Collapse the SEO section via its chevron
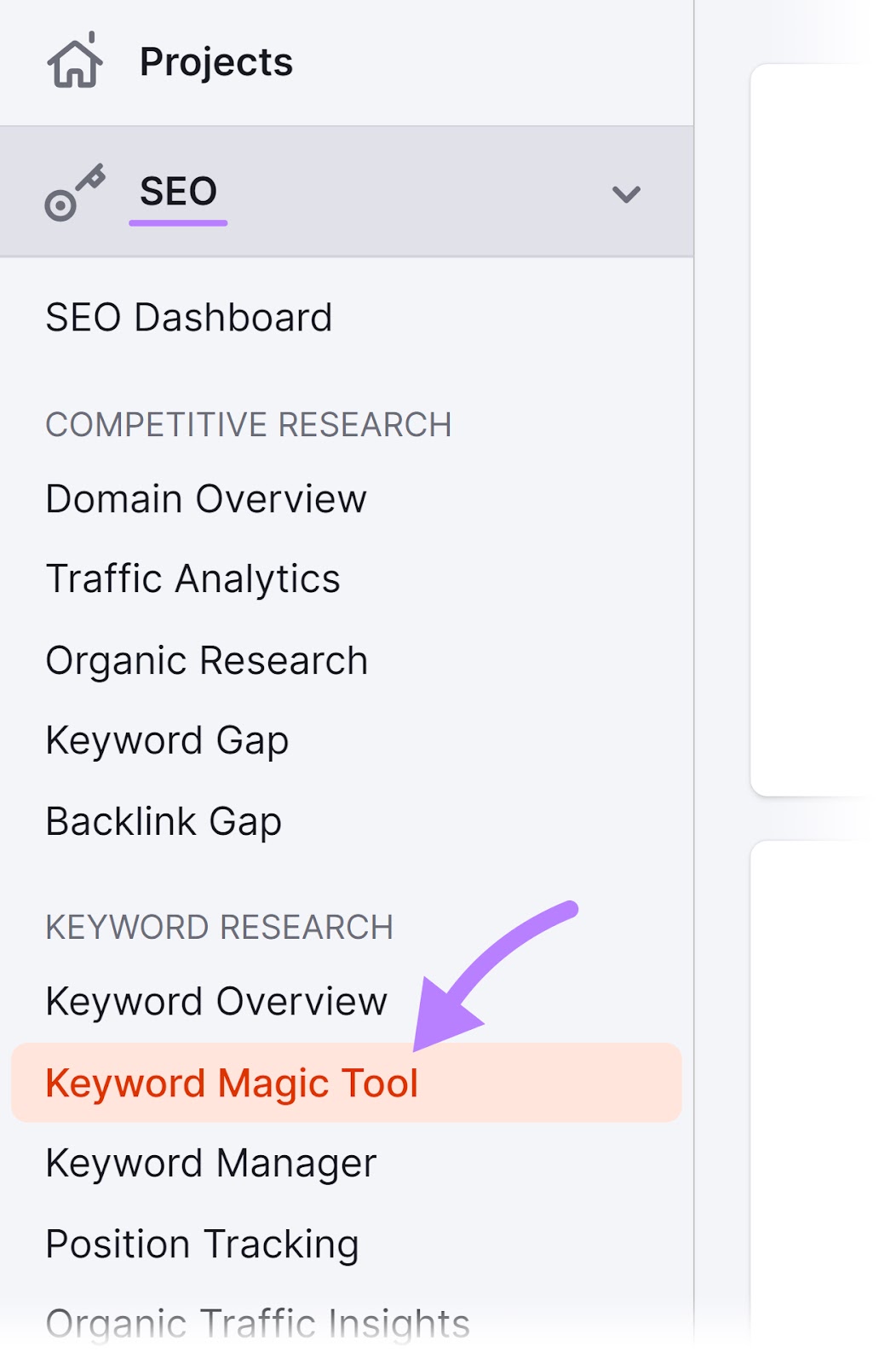 626,194
